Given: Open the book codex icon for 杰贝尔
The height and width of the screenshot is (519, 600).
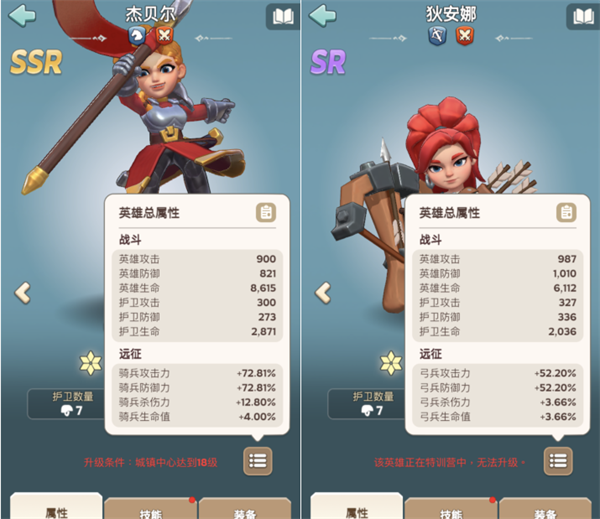Looking at the screenshot, I should coord(283,17).
